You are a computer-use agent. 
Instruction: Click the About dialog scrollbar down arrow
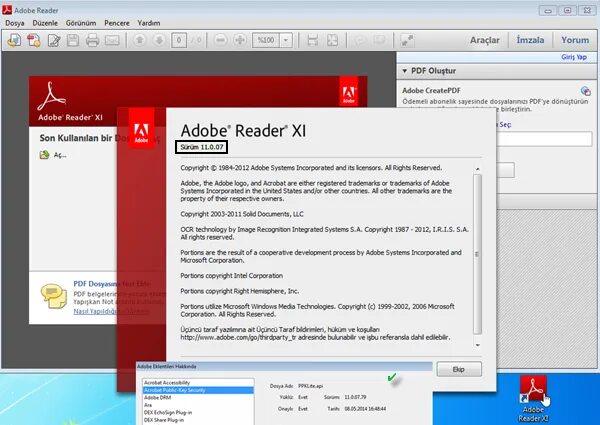(477, 345)
